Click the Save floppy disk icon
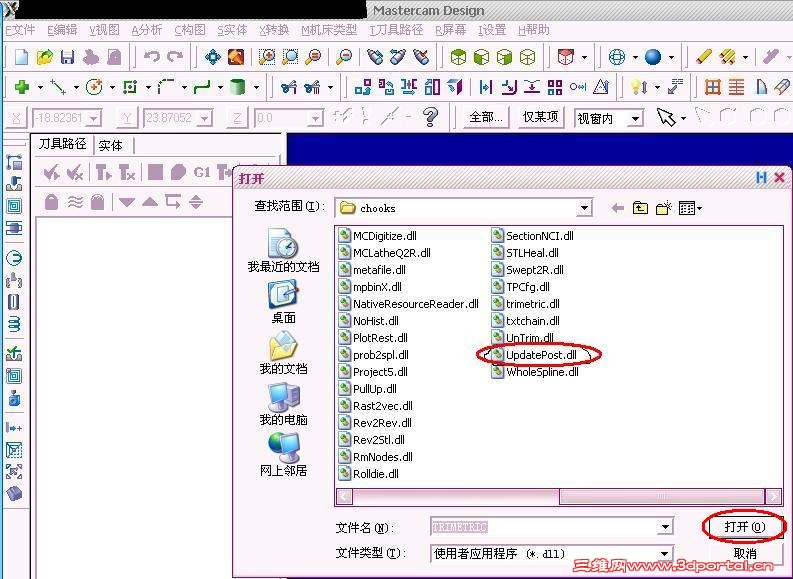Image resolution: width=793 pixels, height=579 pixels. (67, 57)
